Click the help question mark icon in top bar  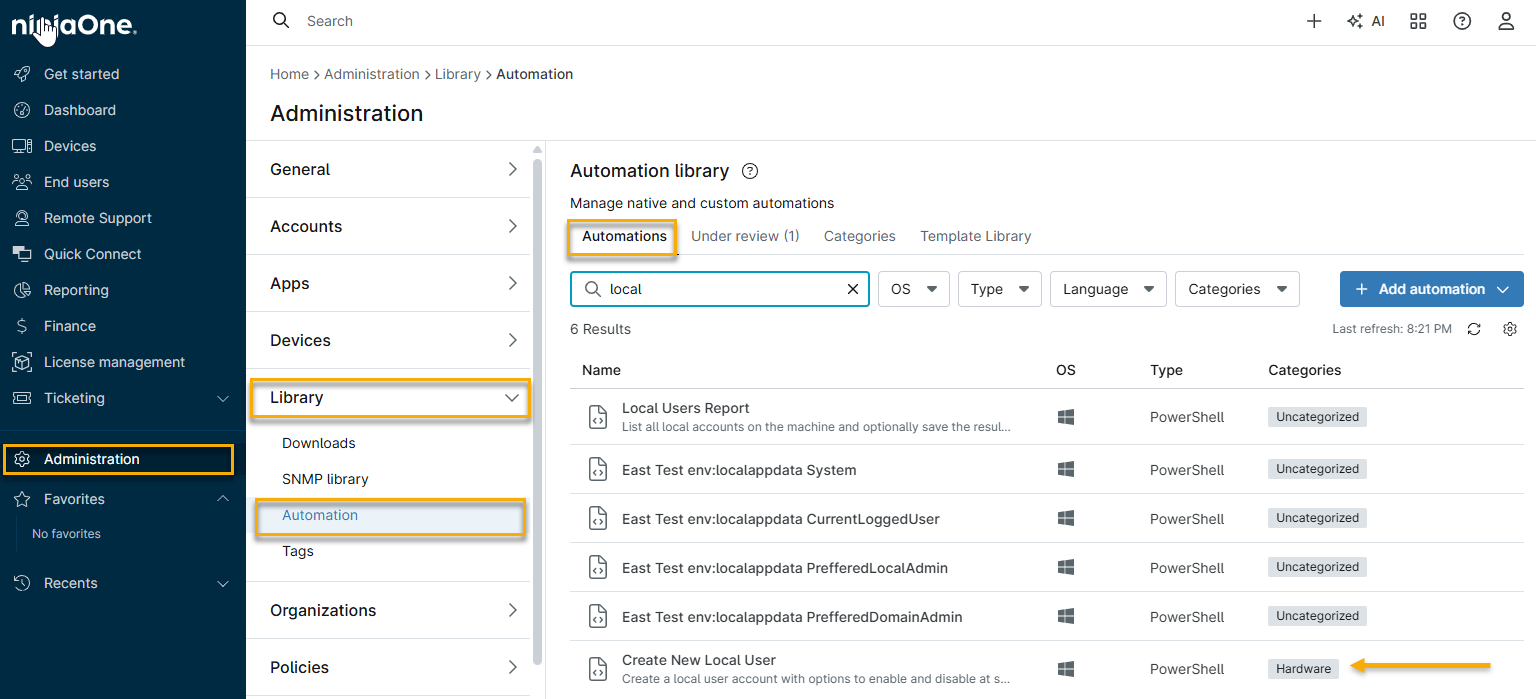(x=1462, y=21)
